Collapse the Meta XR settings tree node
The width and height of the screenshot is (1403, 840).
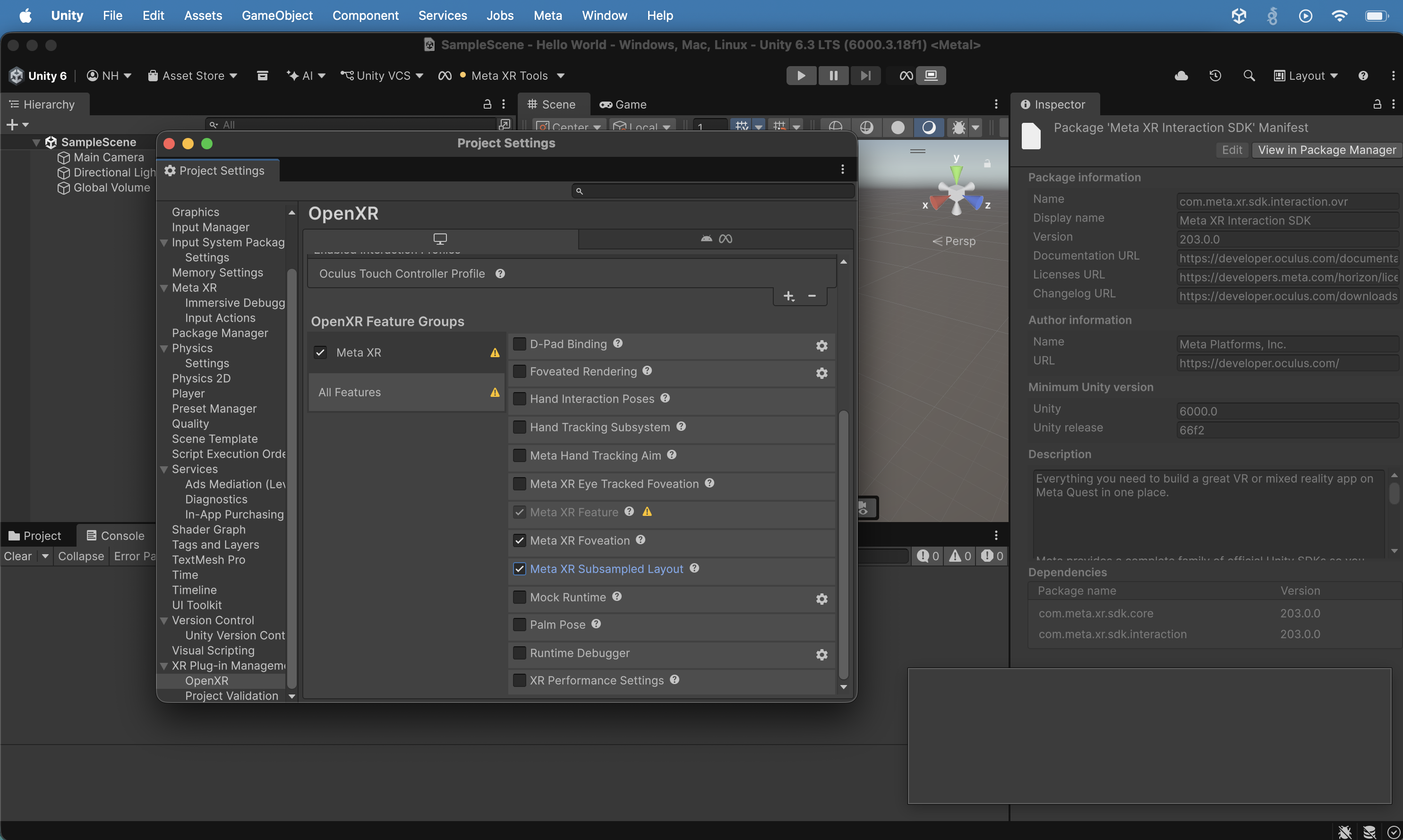[164, 288]
